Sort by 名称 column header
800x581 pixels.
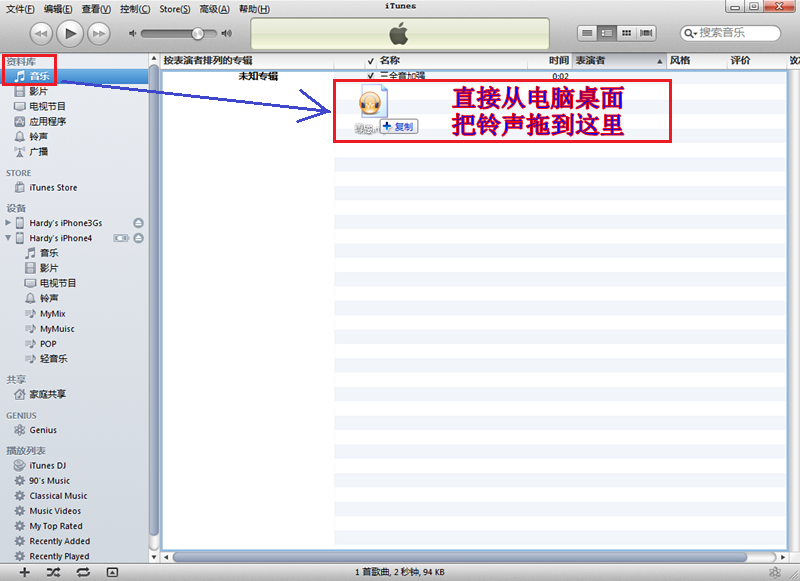[x=452, y=61]
